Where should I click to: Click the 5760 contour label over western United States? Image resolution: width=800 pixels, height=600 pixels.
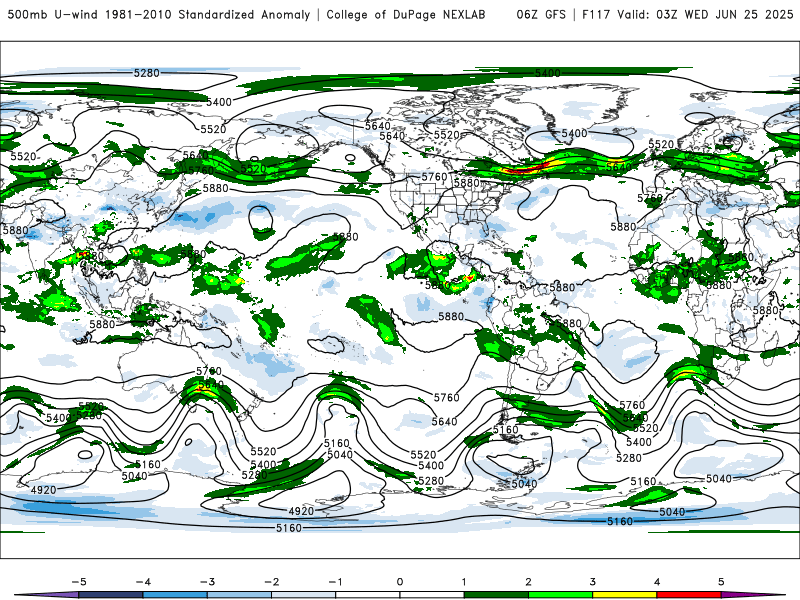click(x=434, y=177)
